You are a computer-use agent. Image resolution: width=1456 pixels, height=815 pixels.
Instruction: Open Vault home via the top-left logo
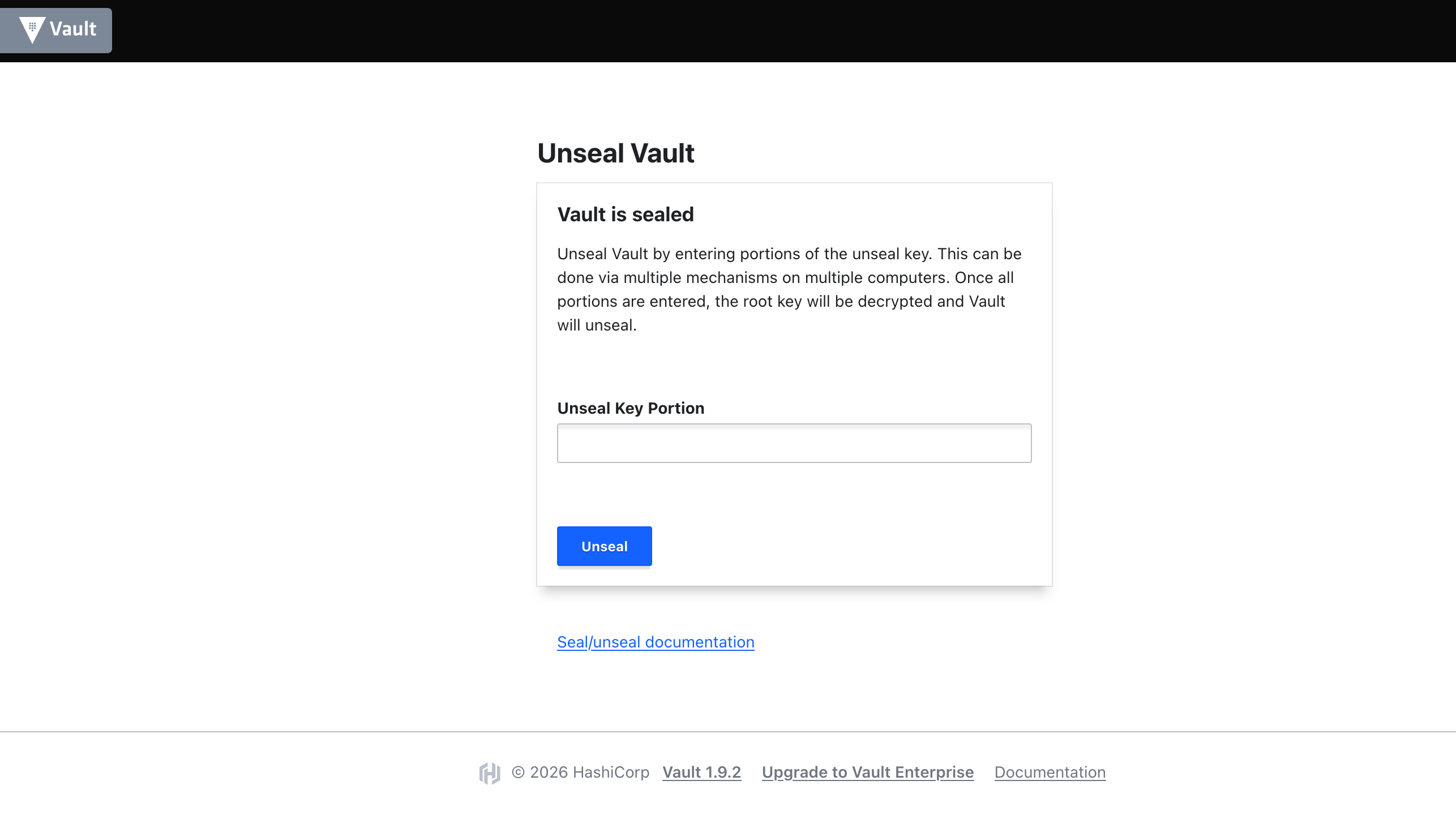(56, 30)
